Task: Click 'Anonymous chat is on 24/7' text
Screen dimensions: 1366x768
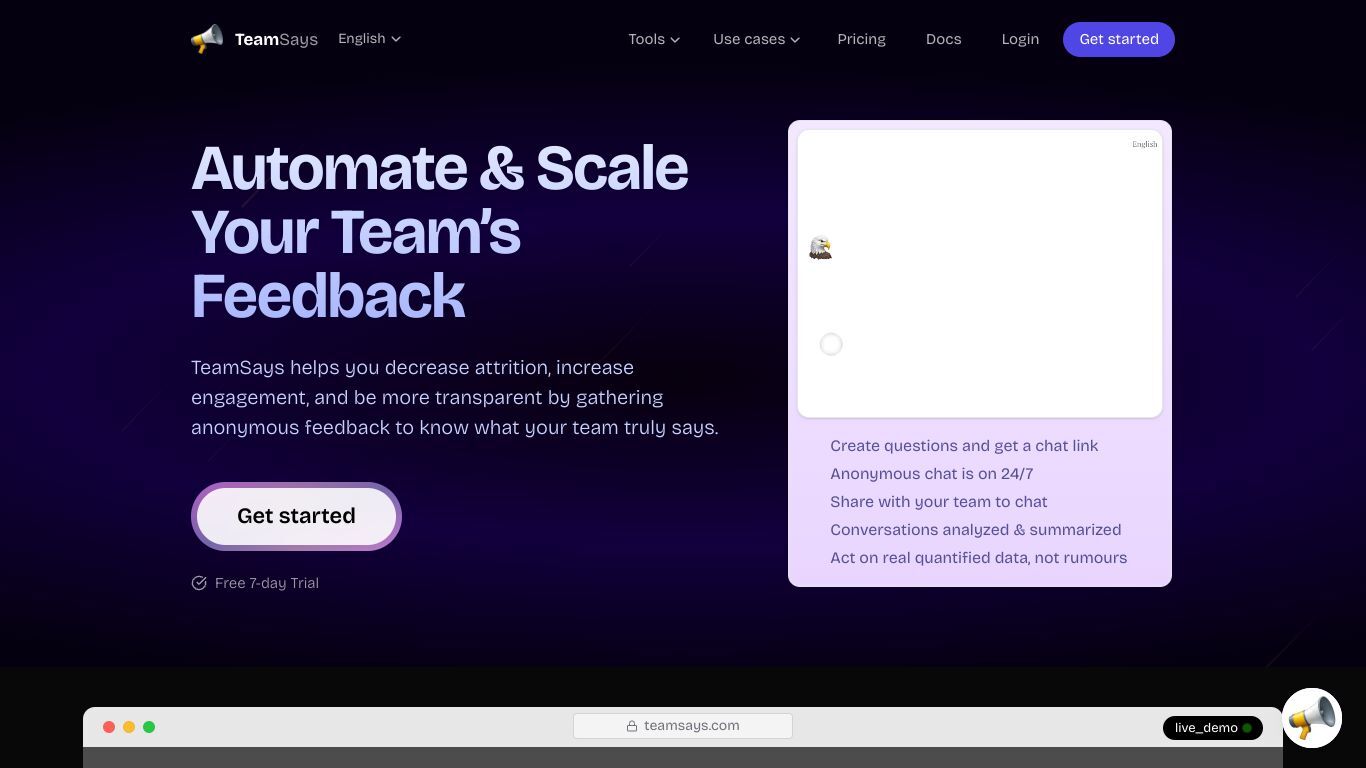Action: (x=931, y=474)
